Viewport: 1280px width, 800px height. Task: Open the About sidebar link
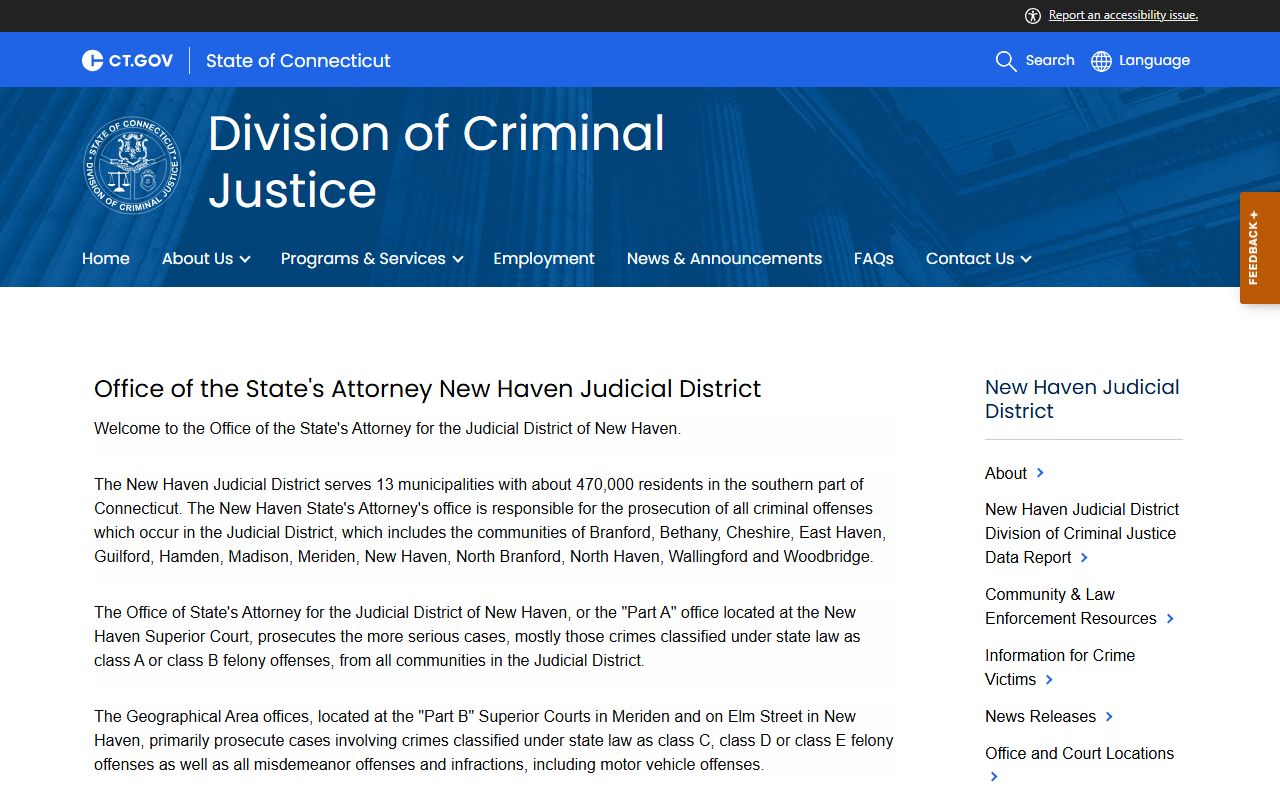pyautogui.click(x=1006, y=473)
